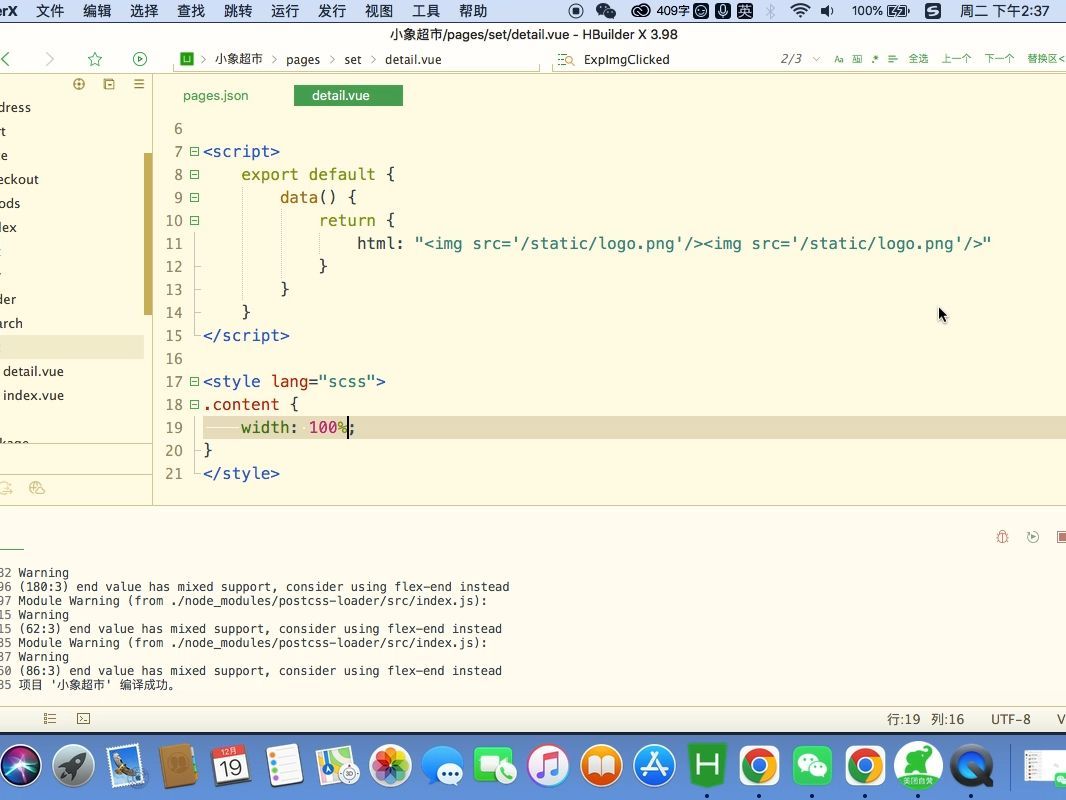Click the volume speaker icon in menu bar

(x=827, y=11)
